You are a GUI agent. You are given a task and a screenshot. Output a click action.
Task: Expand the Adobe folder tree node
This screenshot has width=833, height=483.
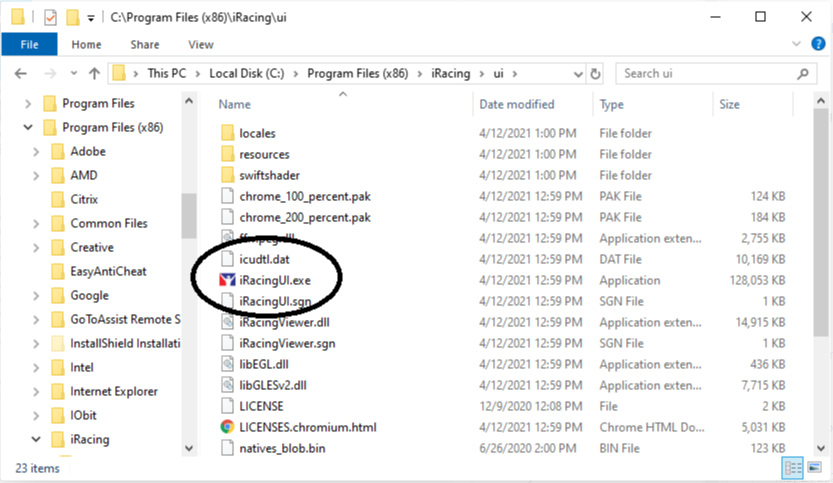(x=36, y=151)
